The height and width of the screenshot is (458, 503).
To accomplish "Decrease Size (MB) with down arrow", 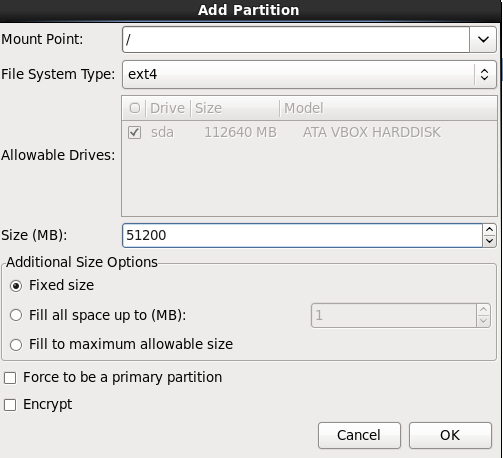I will pyautogui.click(x=489, y=241).
